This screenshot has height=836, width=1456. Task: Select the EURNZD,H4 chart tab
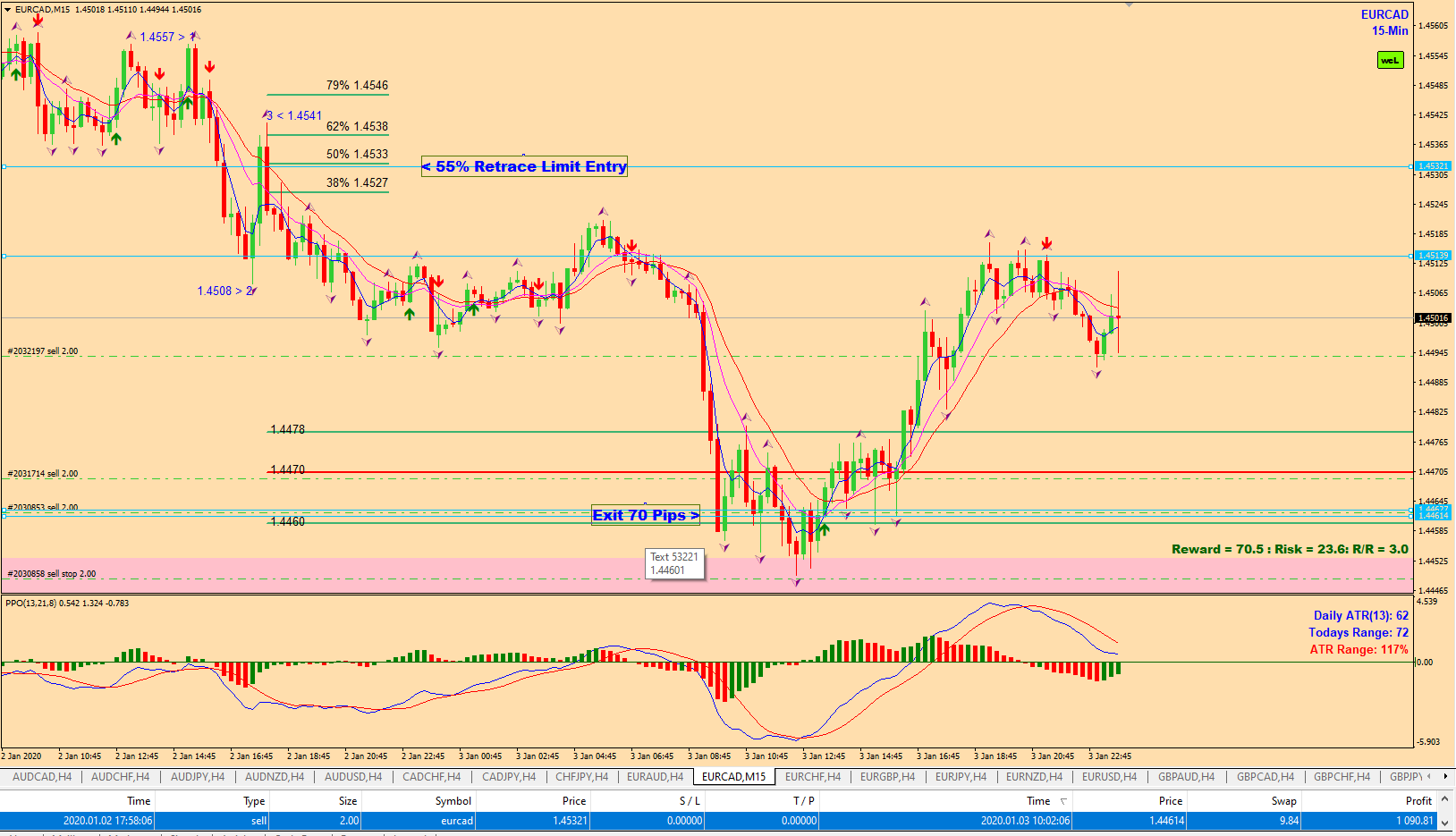(1035, 777)
